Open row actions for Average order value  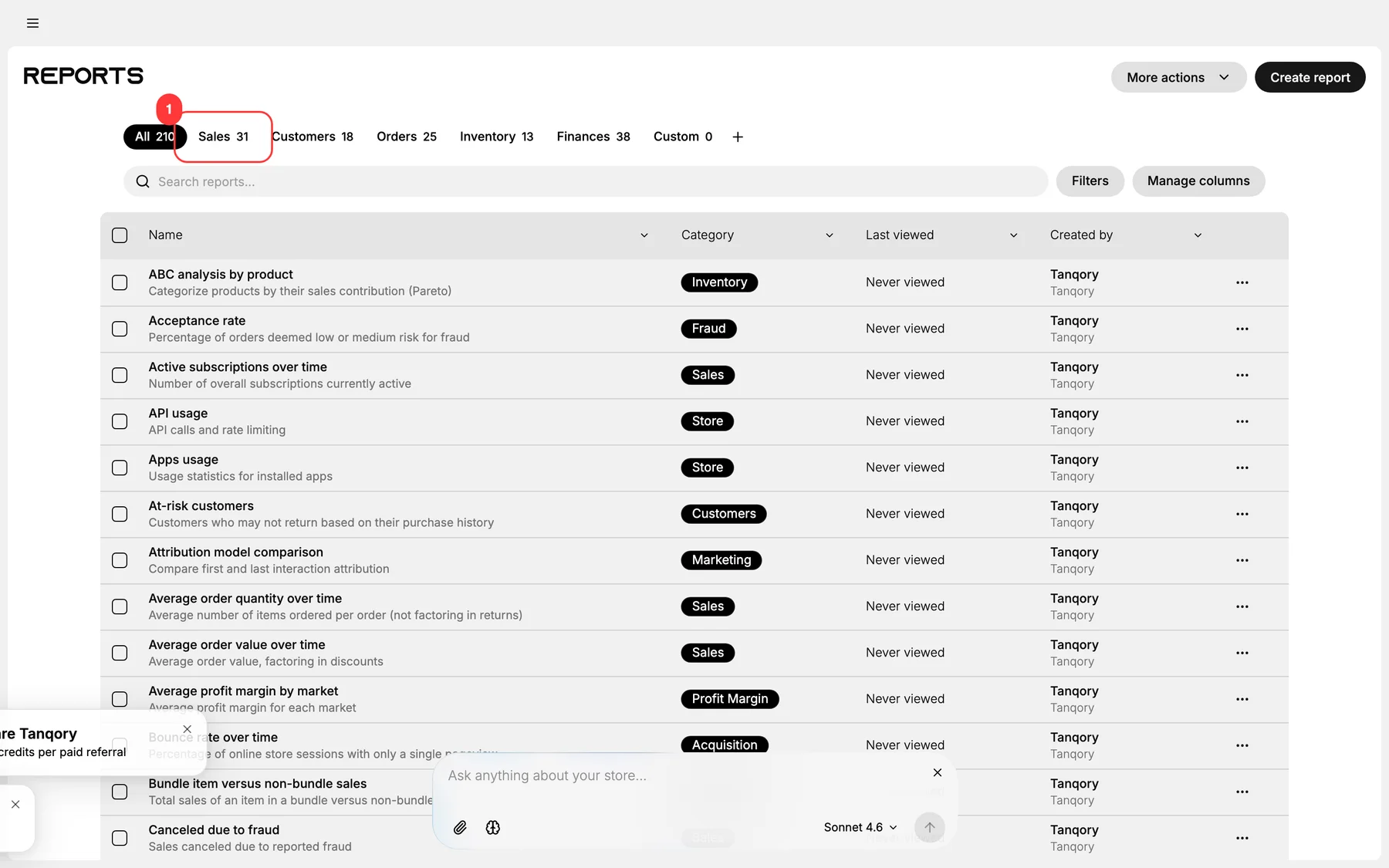point(1242,653)
